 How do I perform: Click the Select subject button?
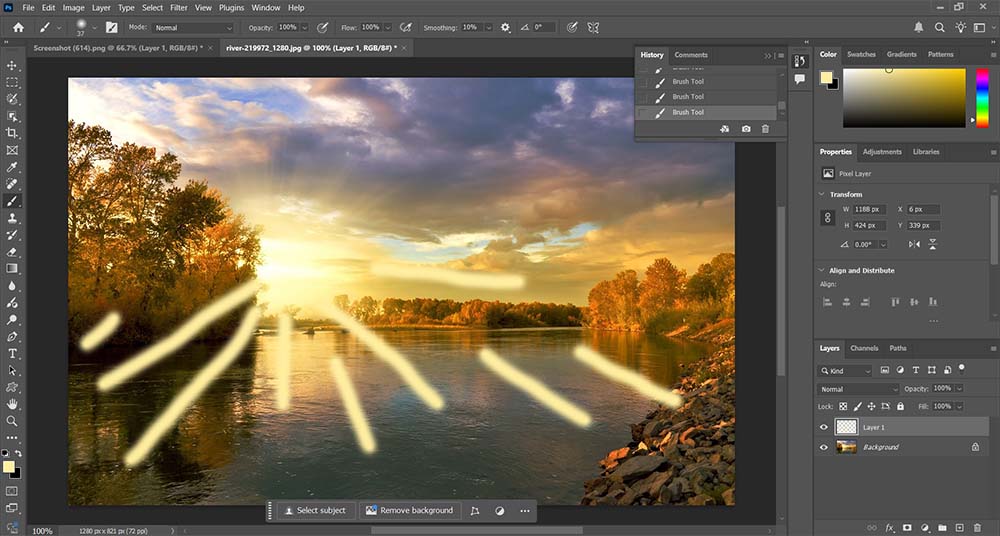click(x=315, y=510)
